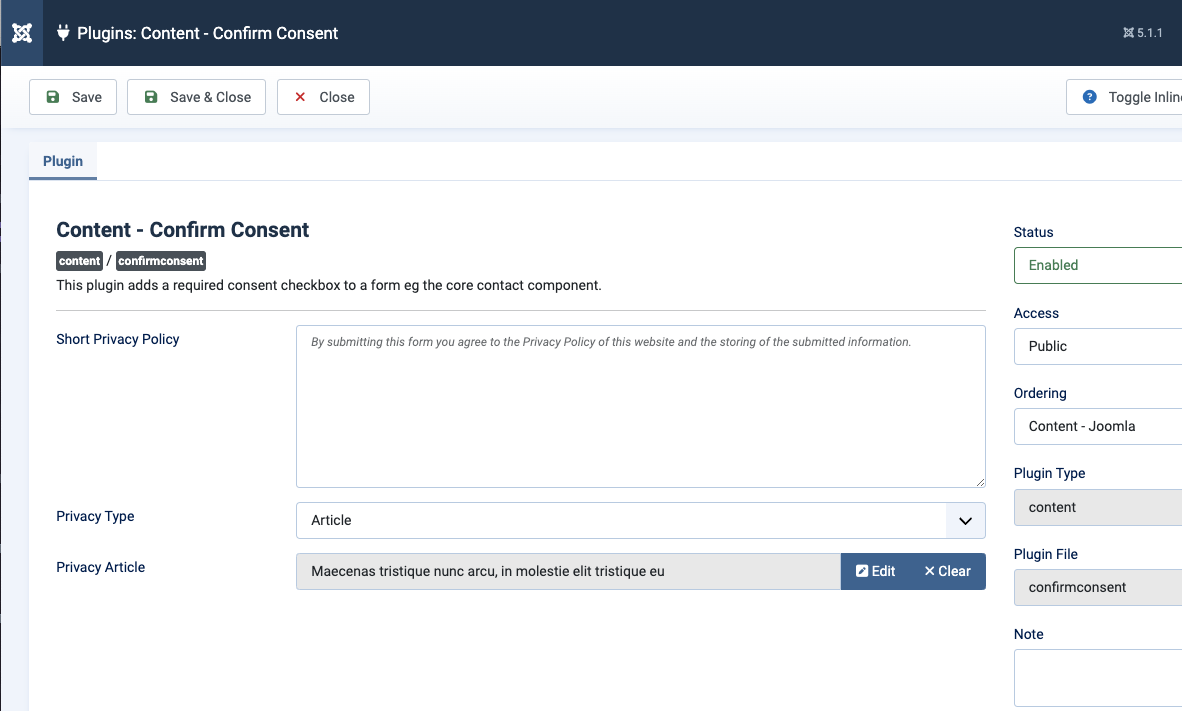
Task: Click the Plugin Type field
Action: (x=1097, y=507)
